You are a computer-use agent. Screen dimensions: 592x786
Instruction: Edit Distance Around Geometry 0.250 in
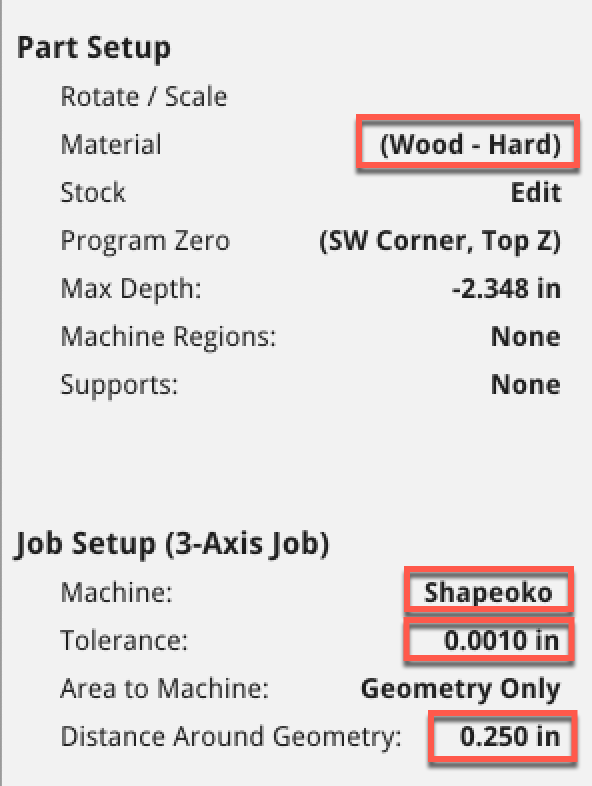(x=510, y=736)
